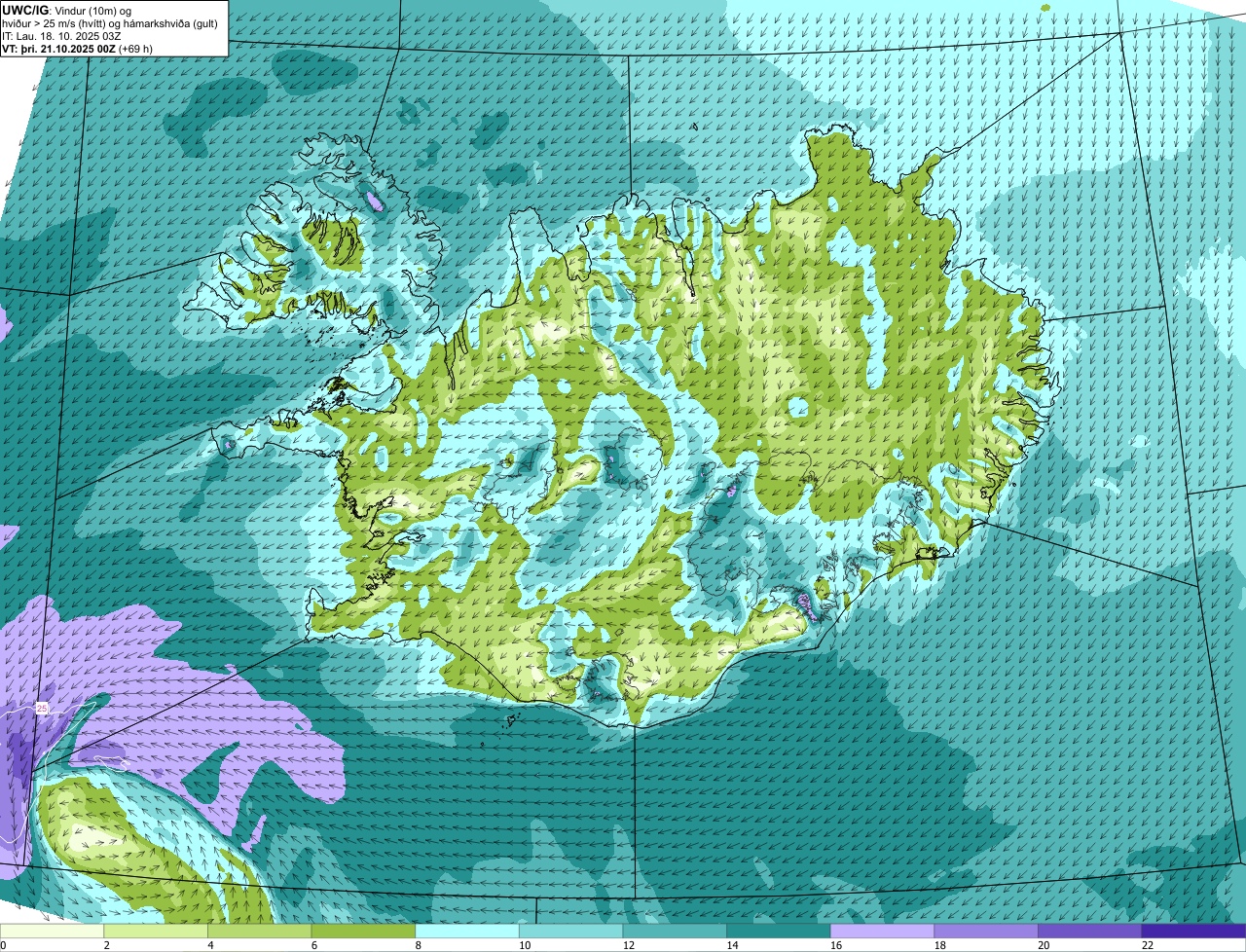Image resolution: width=1246 pixels, height=952 pixels.
Task: Click the 2–4 m/s legend color swatch
Action: [156, 932]
